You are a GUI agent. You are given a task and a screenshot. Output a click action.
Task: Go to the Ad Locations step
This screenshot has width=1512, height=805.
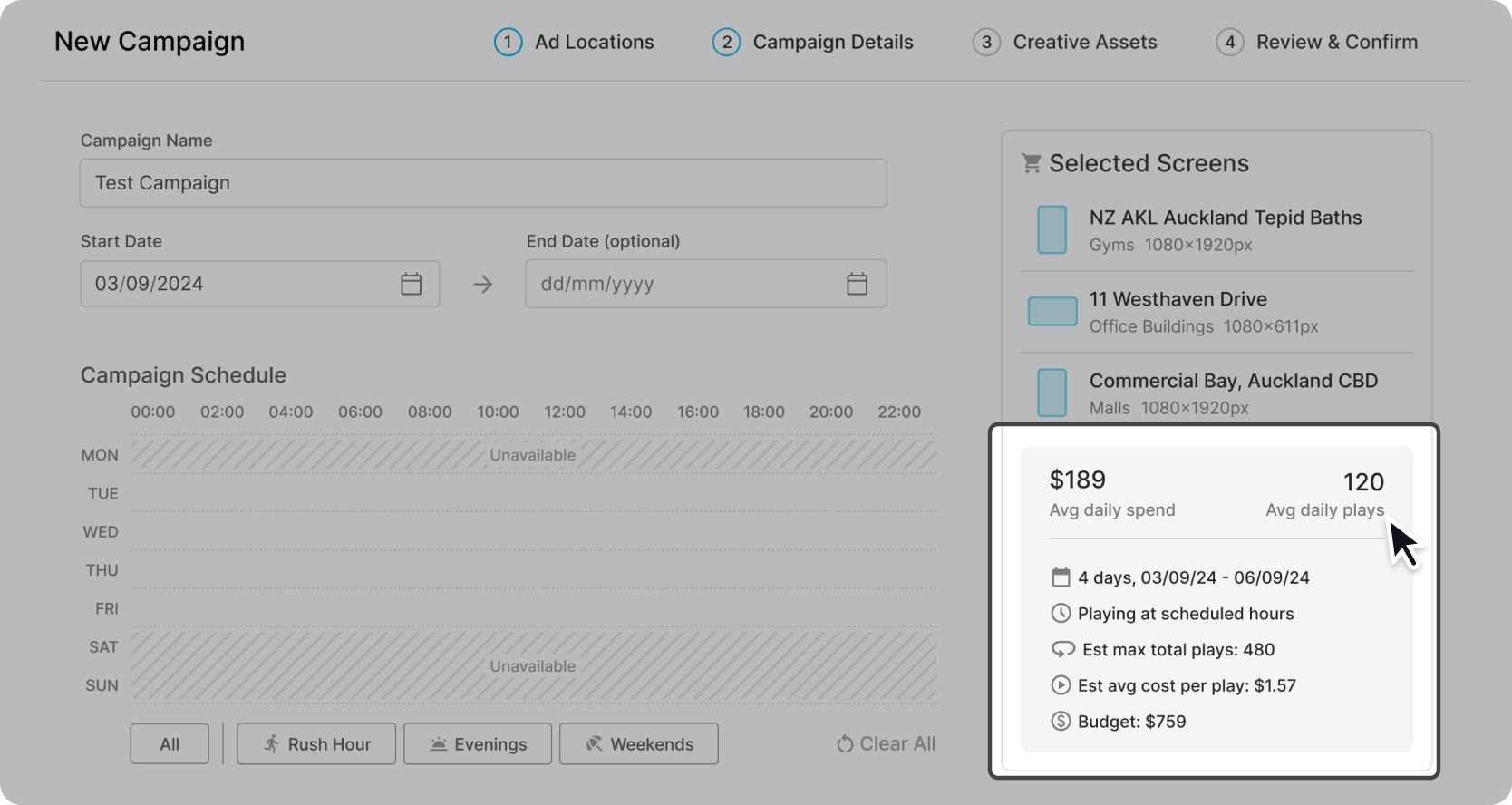(575, 42)
